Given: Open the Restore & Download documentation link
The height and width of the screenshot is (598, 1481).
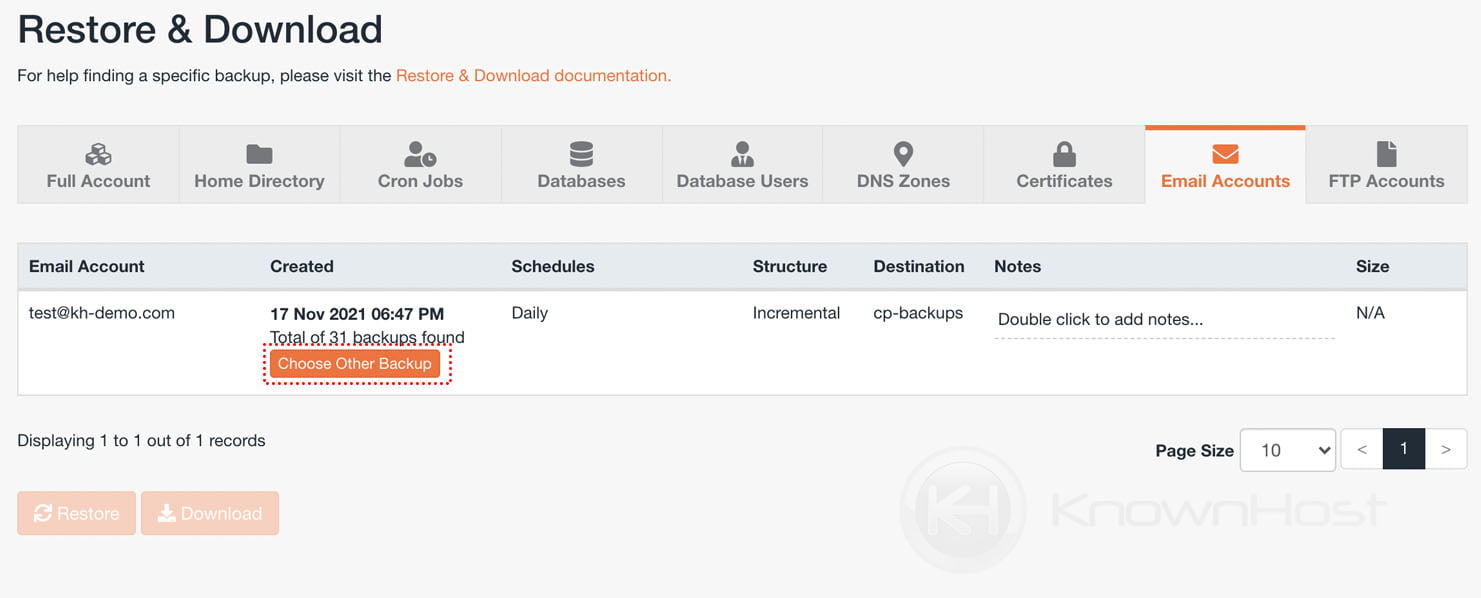Looking at the screenshot, I should [x=533, y=75].
